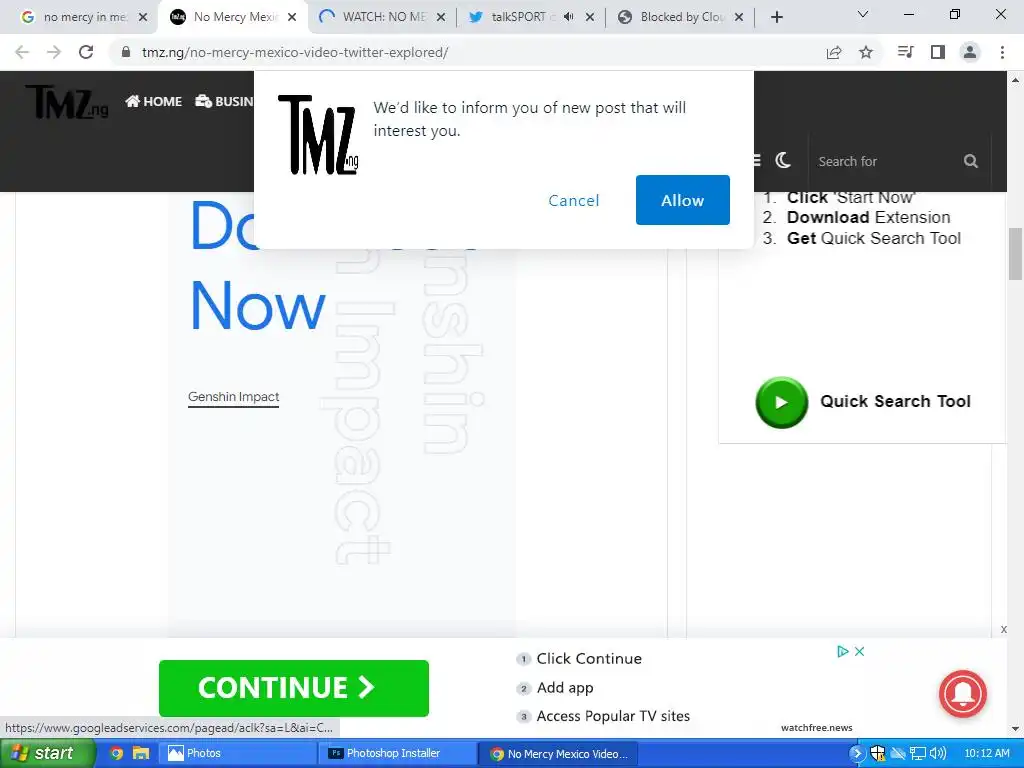This screenshot has width=1024, height=768.
Task: Click the green Quick Search Tool play icon
Action: [782, 402]
